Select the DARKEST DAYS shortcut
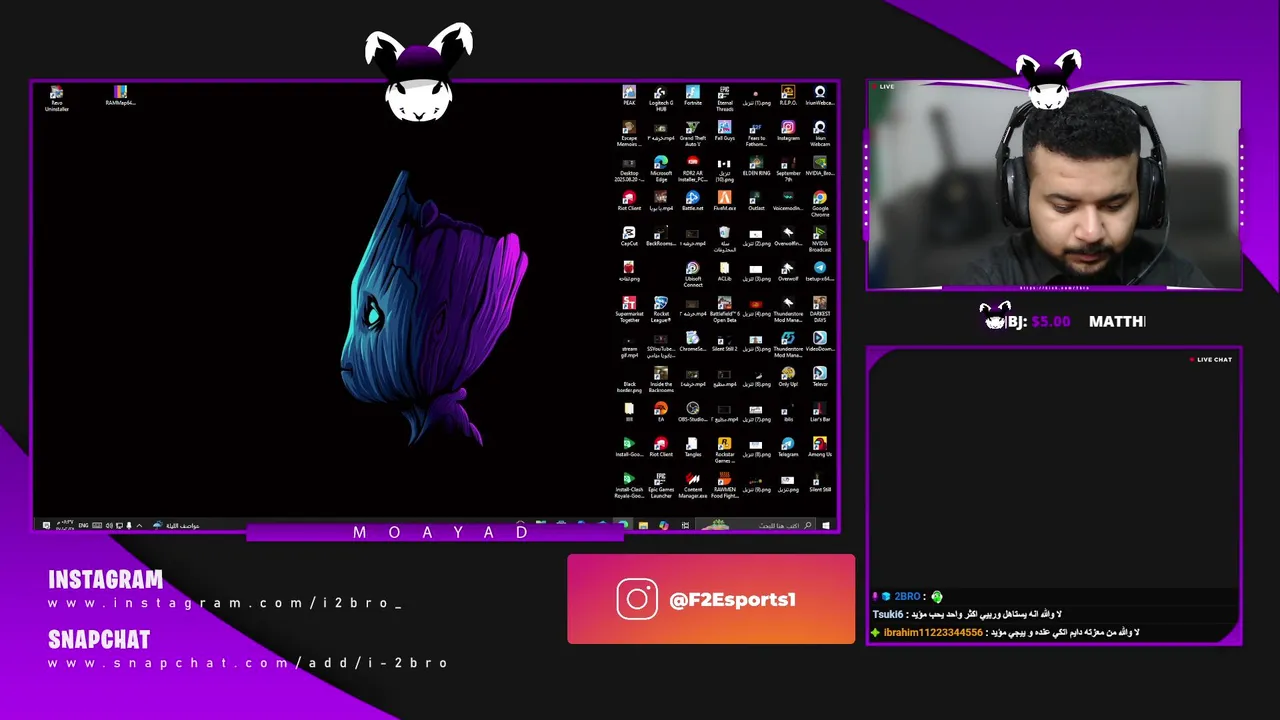Viewport: 1280px width, 720px height. 820,309
